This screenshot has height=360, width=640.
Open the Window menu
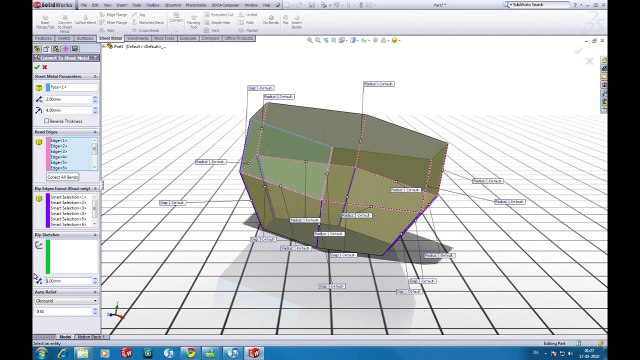click(x=251, y=5)
